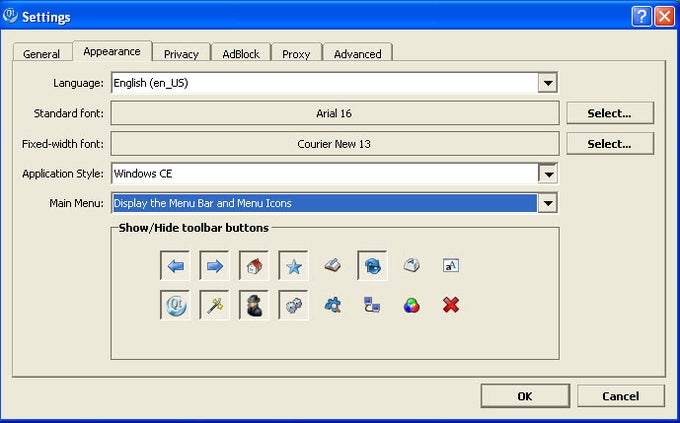Click the Courier New 13 font field
680x423 pixels.
coord(335,144)
